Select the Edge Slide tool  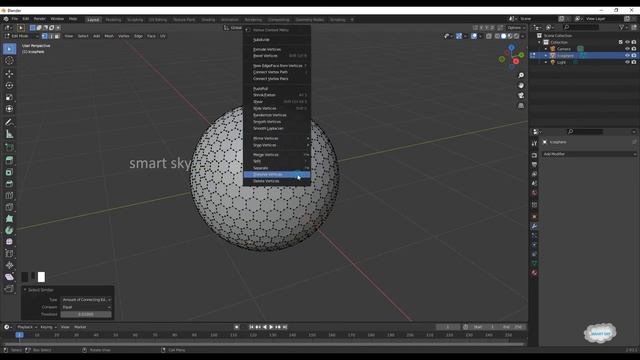pos(9,253)
